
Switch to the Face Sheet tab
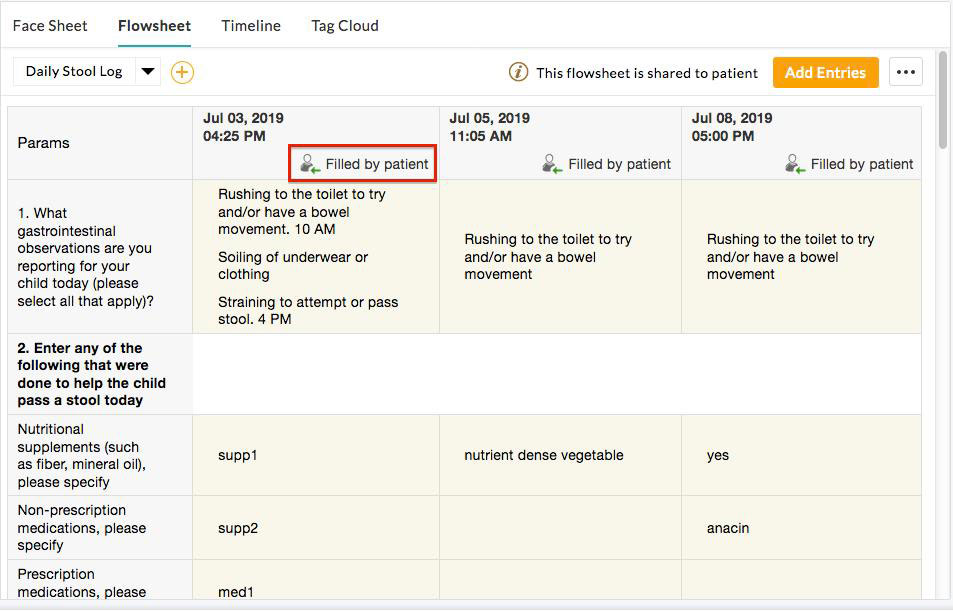pos(50,25)
